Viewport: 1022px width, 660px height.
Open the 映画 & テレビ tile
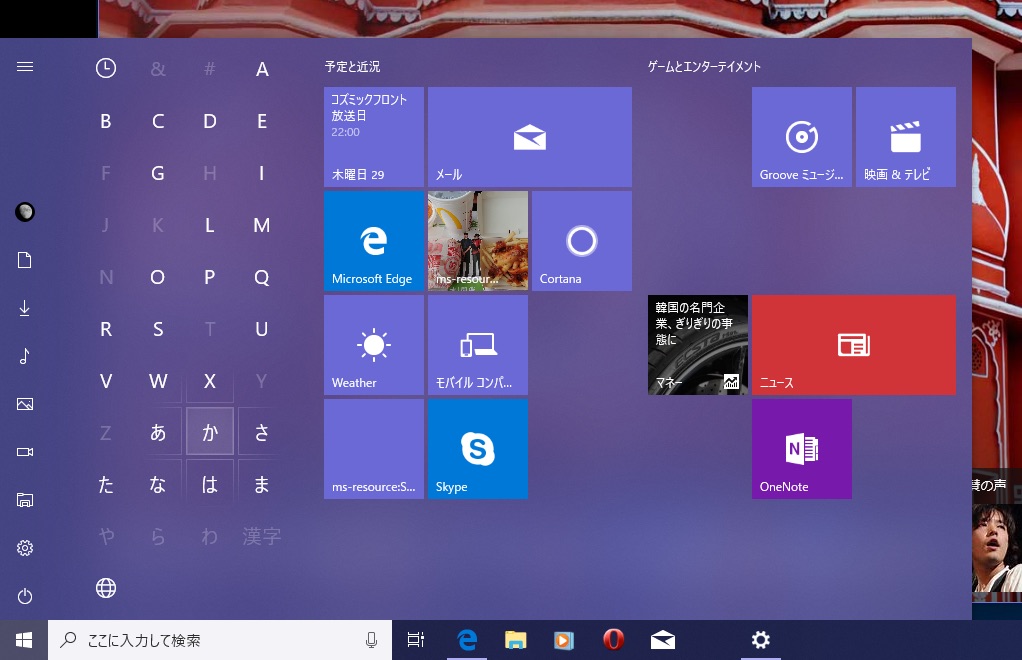tap(906, 137)
